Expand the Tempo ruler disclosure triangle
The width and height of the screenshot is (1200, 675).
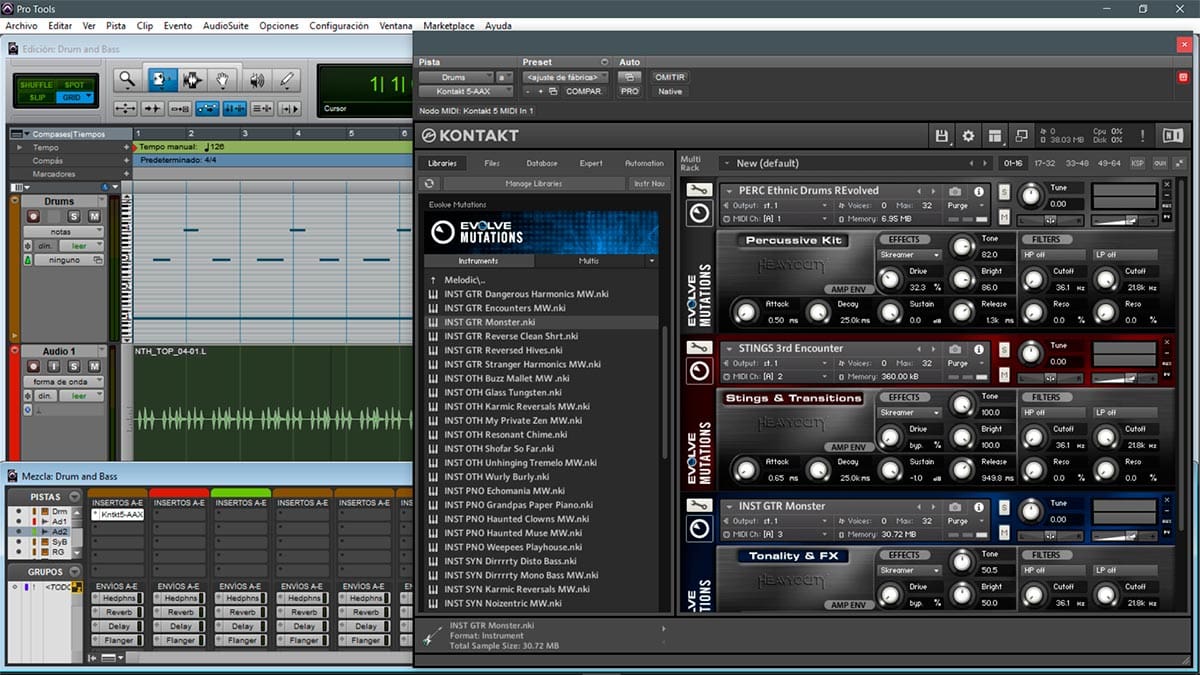click(x=21, y=147)
